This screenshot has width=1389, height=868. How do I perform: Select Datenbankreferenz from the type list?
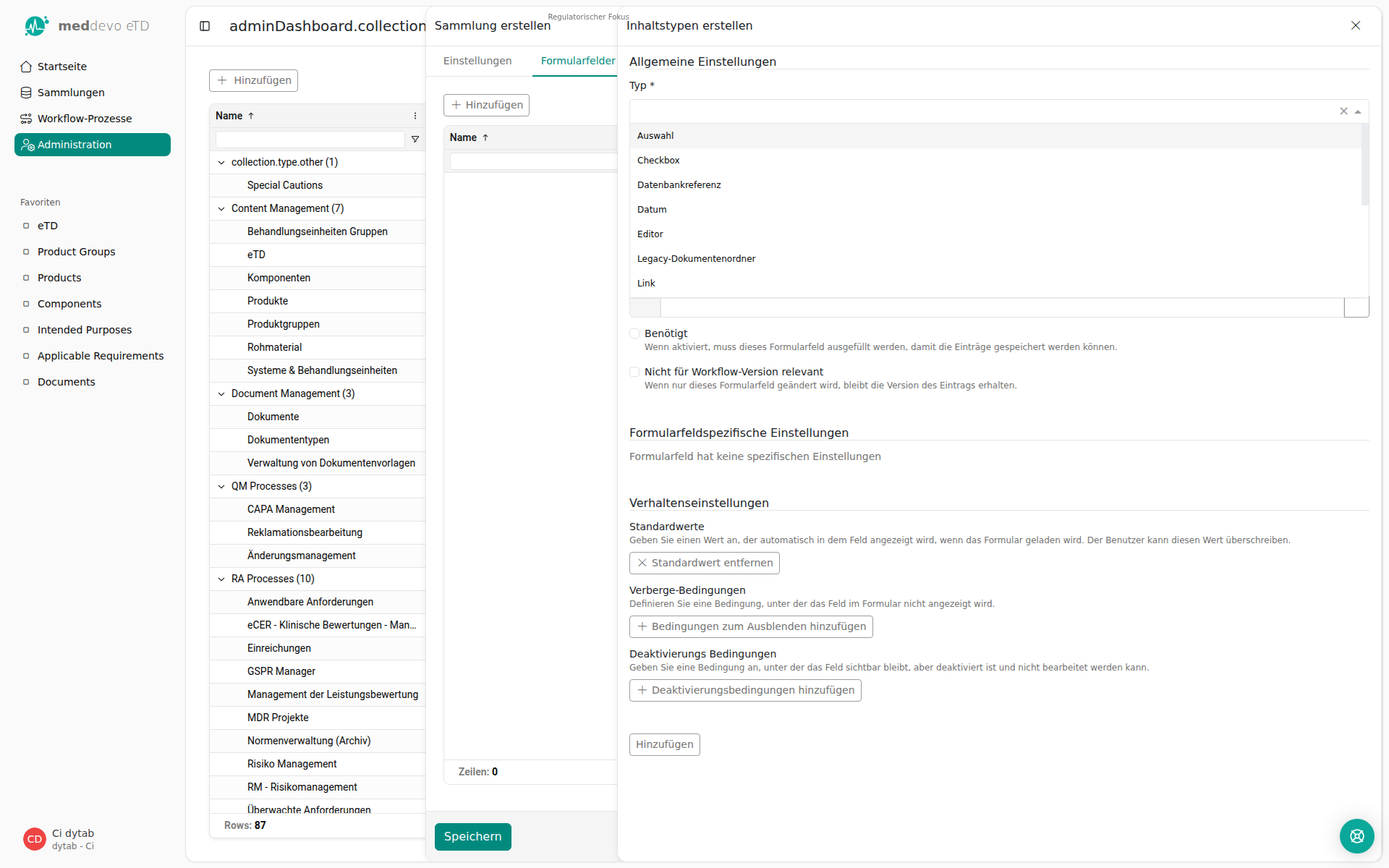click(x=679, y=185)
